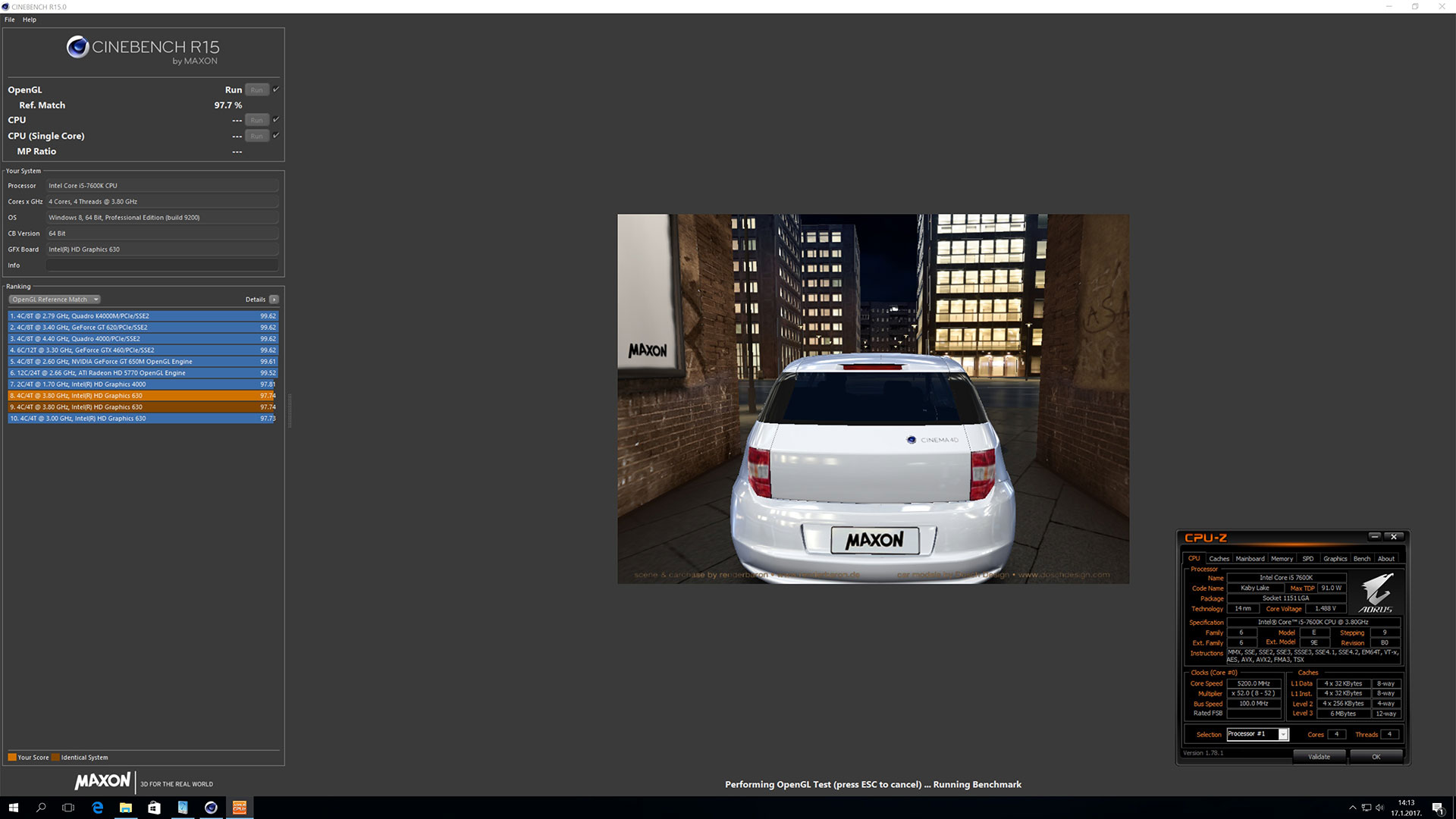Image resolution: width=1456 pixels, height=819 pixels.
Task: Click the Validate button in CPU-Z
Action: (1319, 757)
